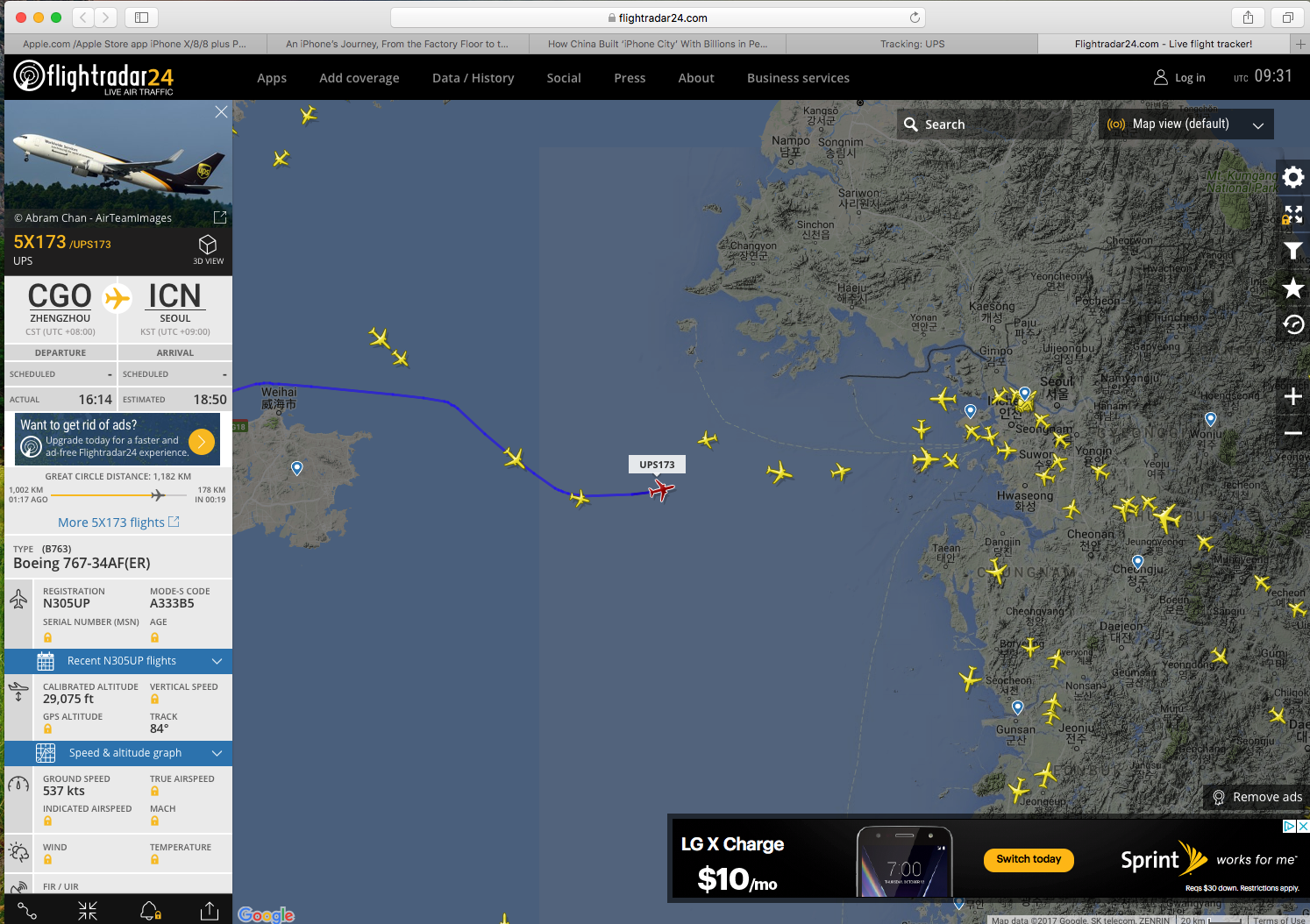Open the Social menu
Viewport: 1310px width, 924px height.
(x=564, y=78)
